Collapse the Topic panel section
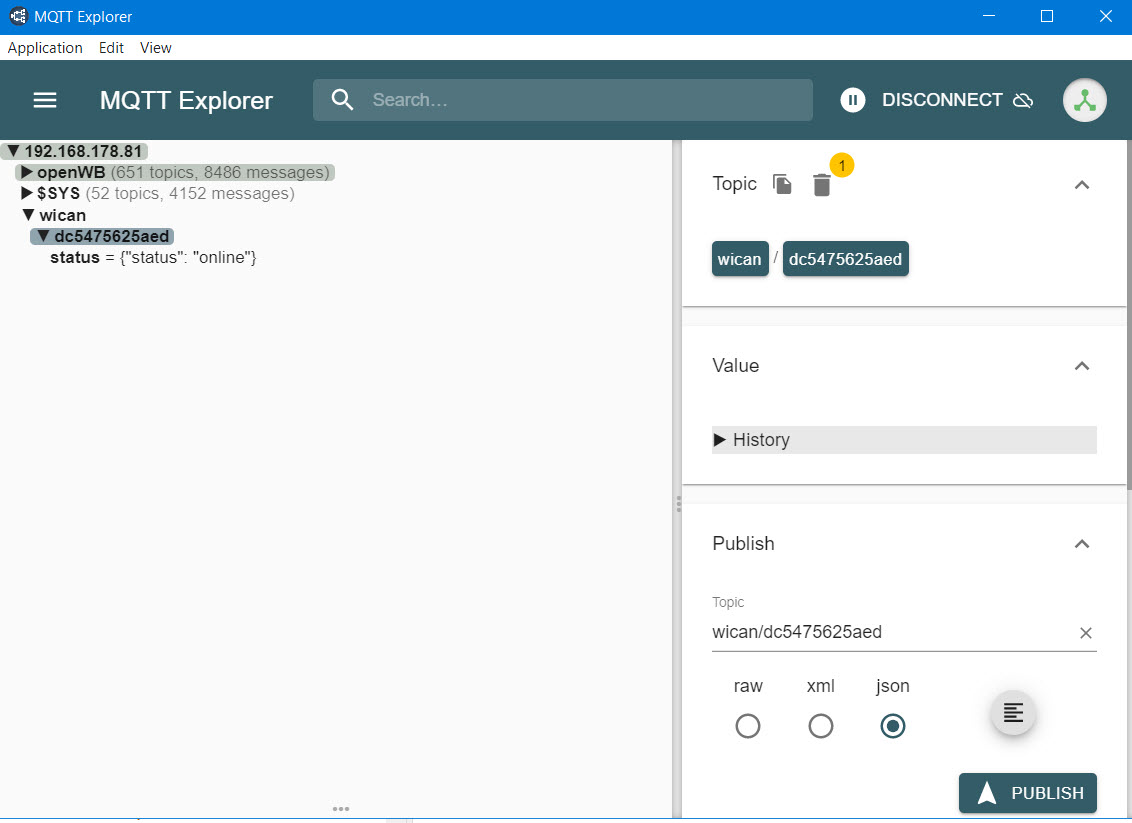The height and width of the screenshot is (823, 1132). tap(1081, 185)
